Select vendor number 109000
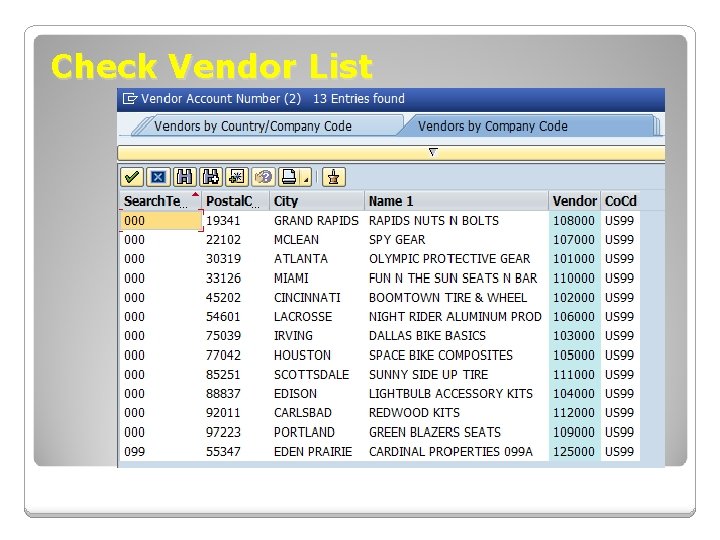This screenshot has height=540, width=720. [574, 433]
